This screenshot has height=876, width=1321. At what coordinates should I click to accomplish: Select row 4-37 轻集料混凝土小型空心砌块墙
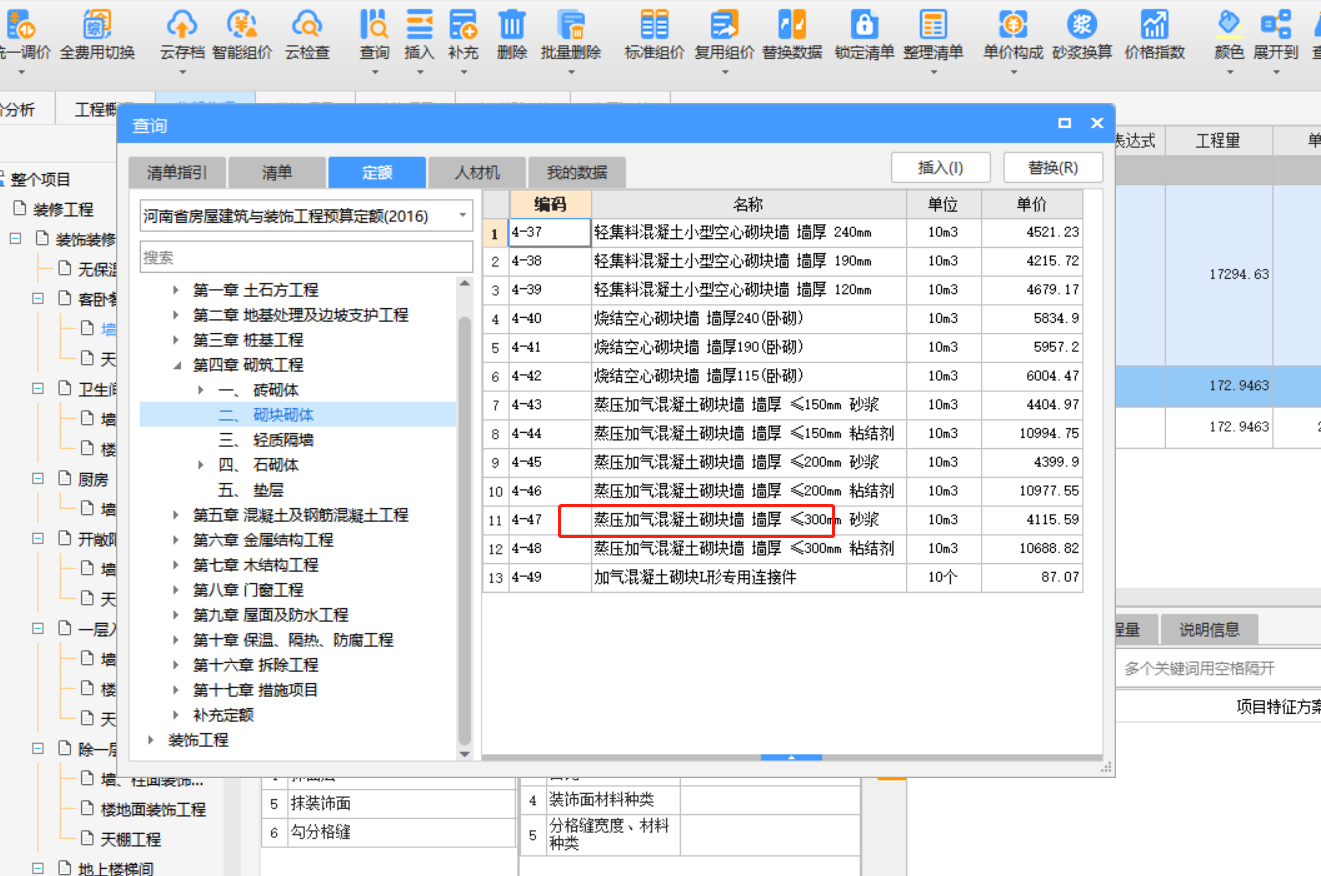click(783, 232)
